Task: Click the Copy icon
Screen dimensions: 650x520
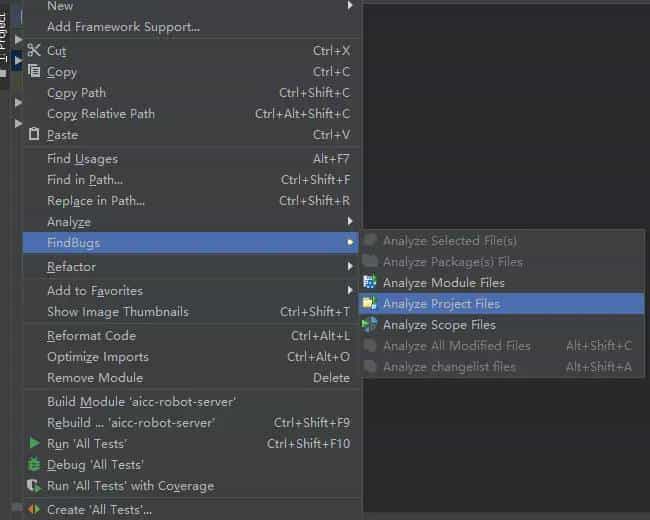Action: click(x=34, y=72)
